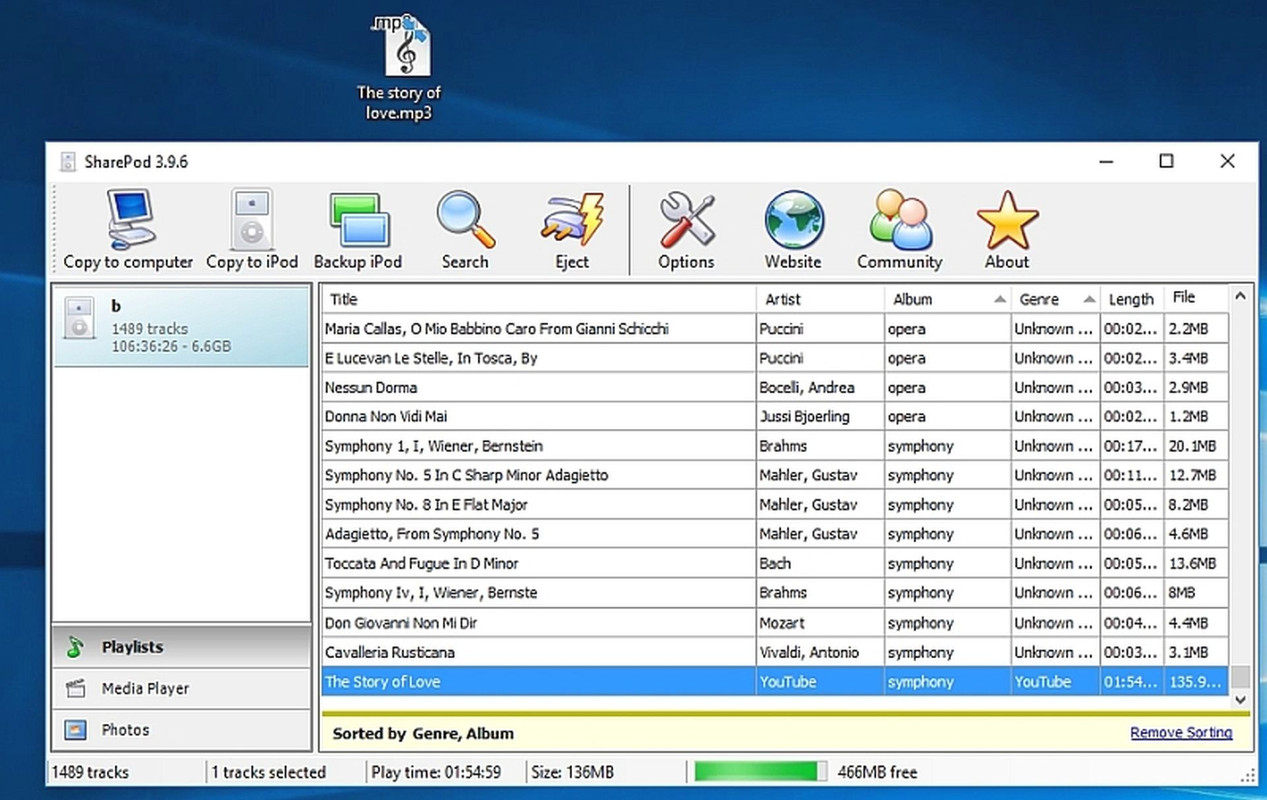This screenshot has height=800, width=1267.
Task: Minimize the SharePod window
Action: 1107,161
